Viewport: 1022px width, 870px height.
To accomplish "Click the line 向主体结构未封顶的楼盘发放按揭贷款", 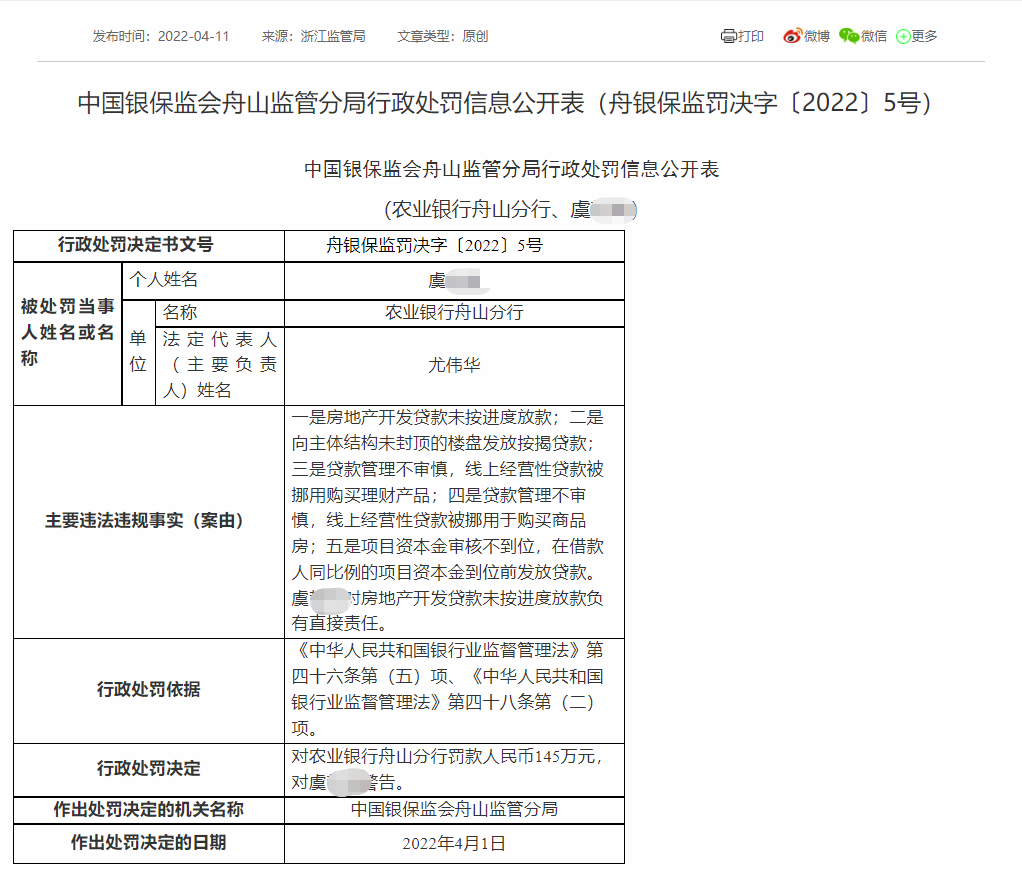I will pos(439,443).
